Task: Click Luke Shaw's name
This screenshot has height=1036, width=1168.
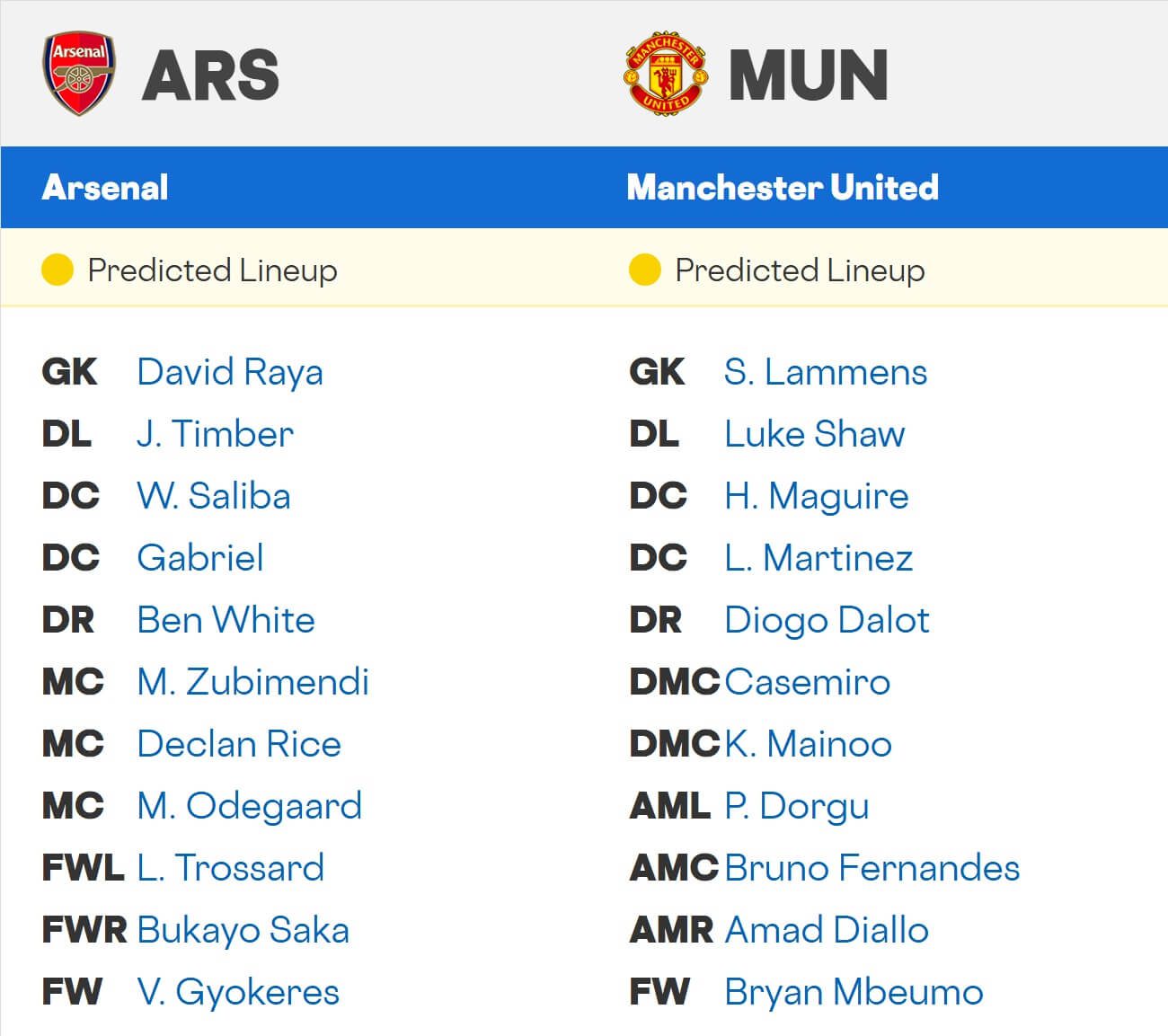Action: tap(815, 434)
